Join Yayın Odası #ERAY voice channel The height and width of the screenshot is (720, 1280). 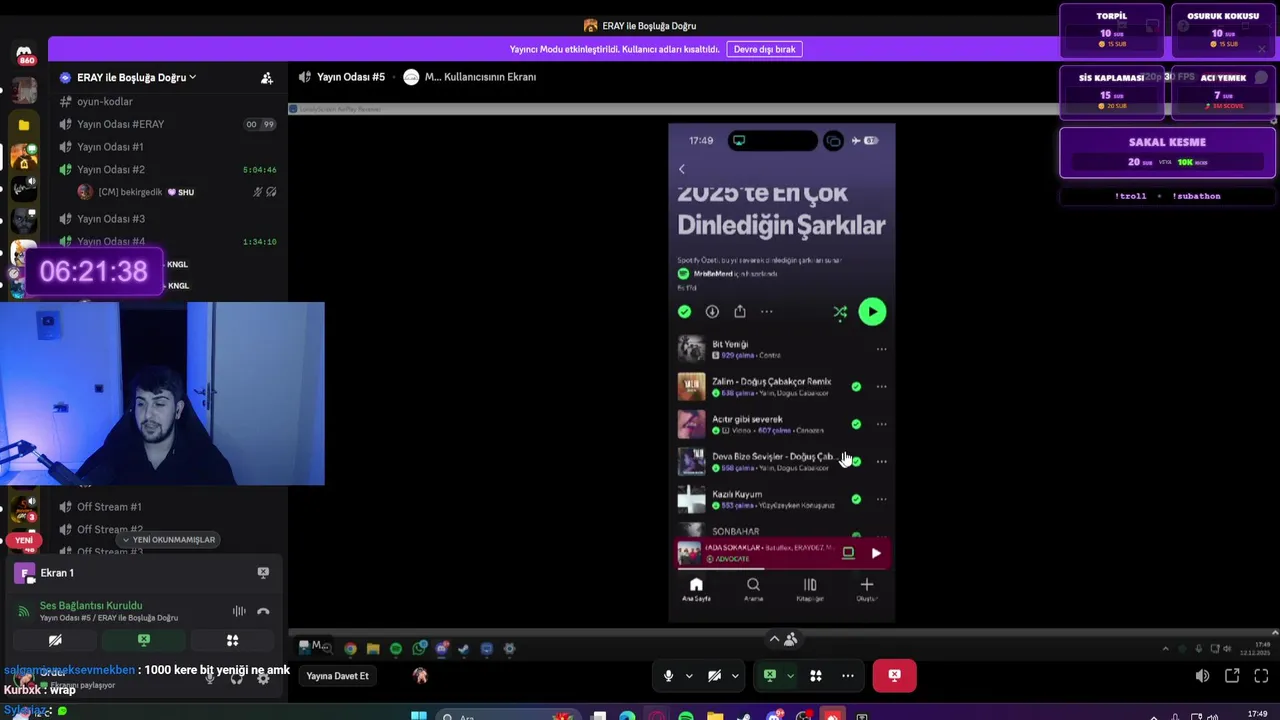click(x=168, y=124)
